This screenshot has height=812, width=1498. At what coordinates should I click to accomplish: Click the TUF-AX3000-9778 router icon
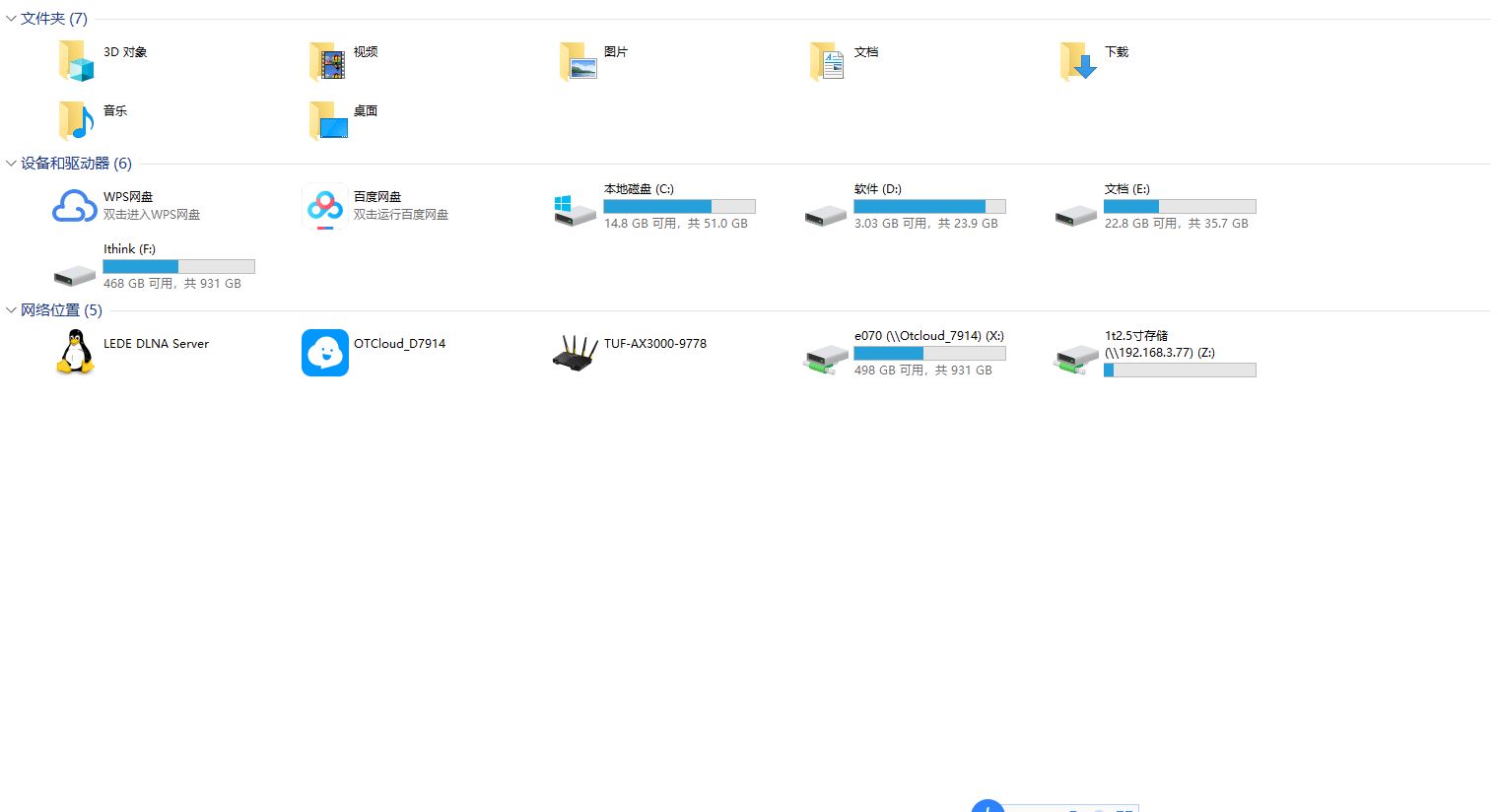tap(576, 353)
